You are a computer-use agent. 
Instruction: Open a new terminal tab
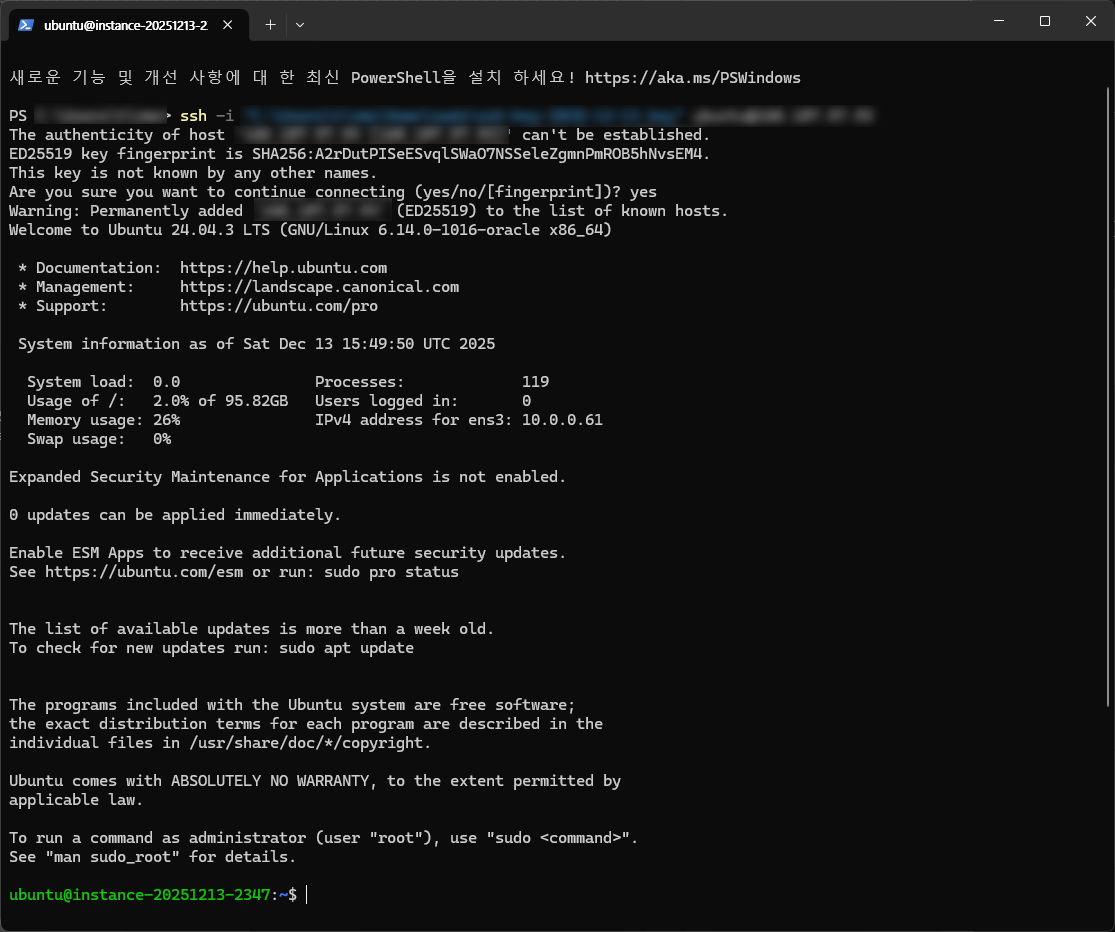tap(270, 25)
